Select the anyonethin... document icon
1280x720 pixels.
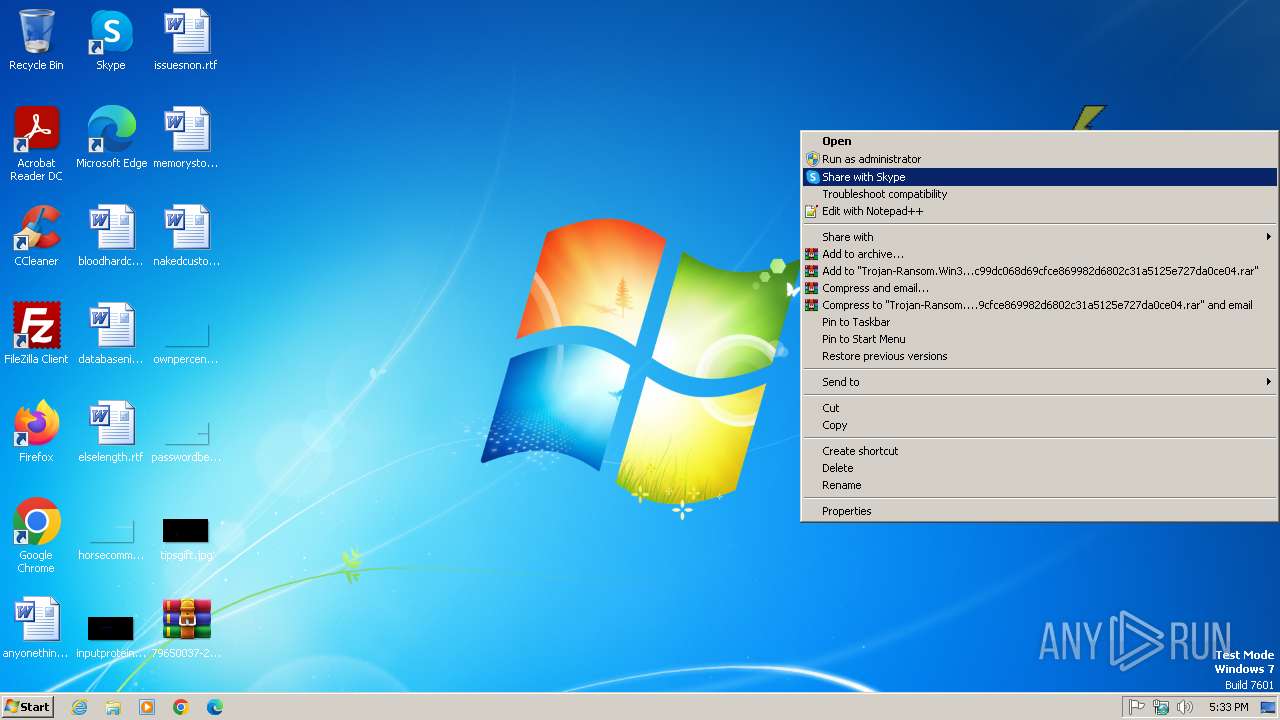tap(36, 628)
